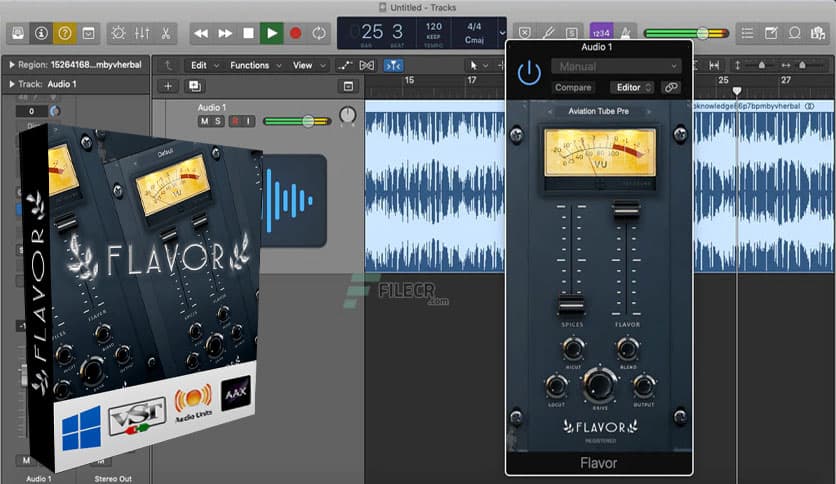Click the Link chain icon in plugin window
The height and width of the screenshot is (484, 836).
[671, 87]
